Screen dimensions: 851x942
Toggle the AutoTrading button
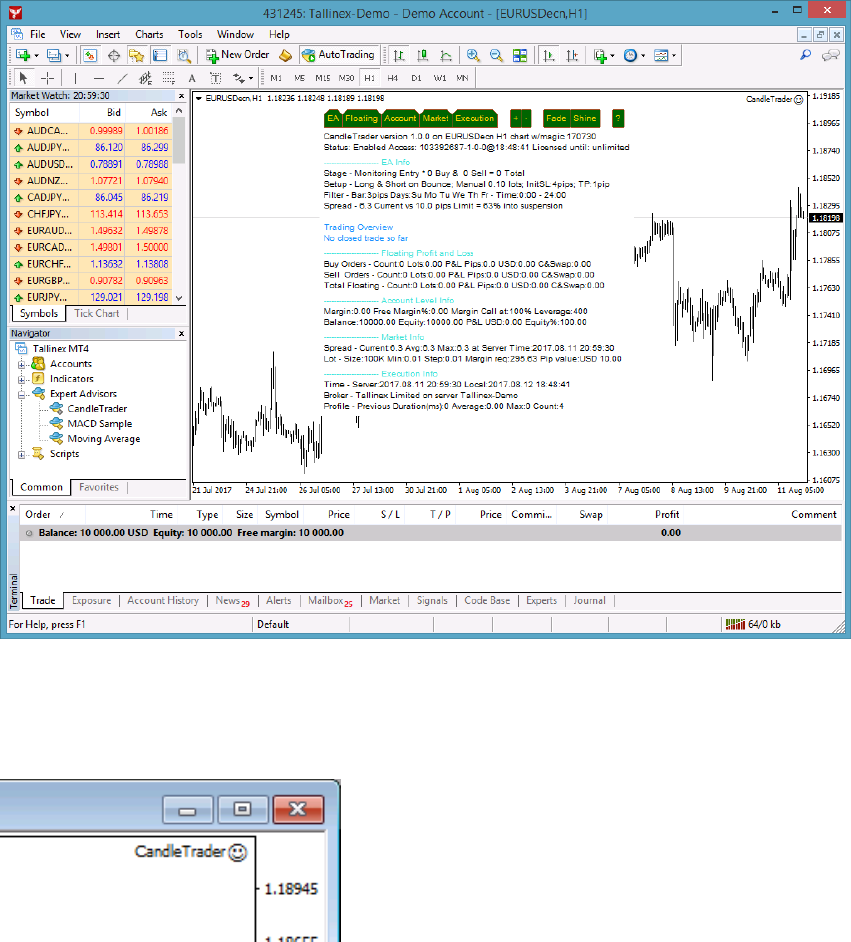click(339, 55)
